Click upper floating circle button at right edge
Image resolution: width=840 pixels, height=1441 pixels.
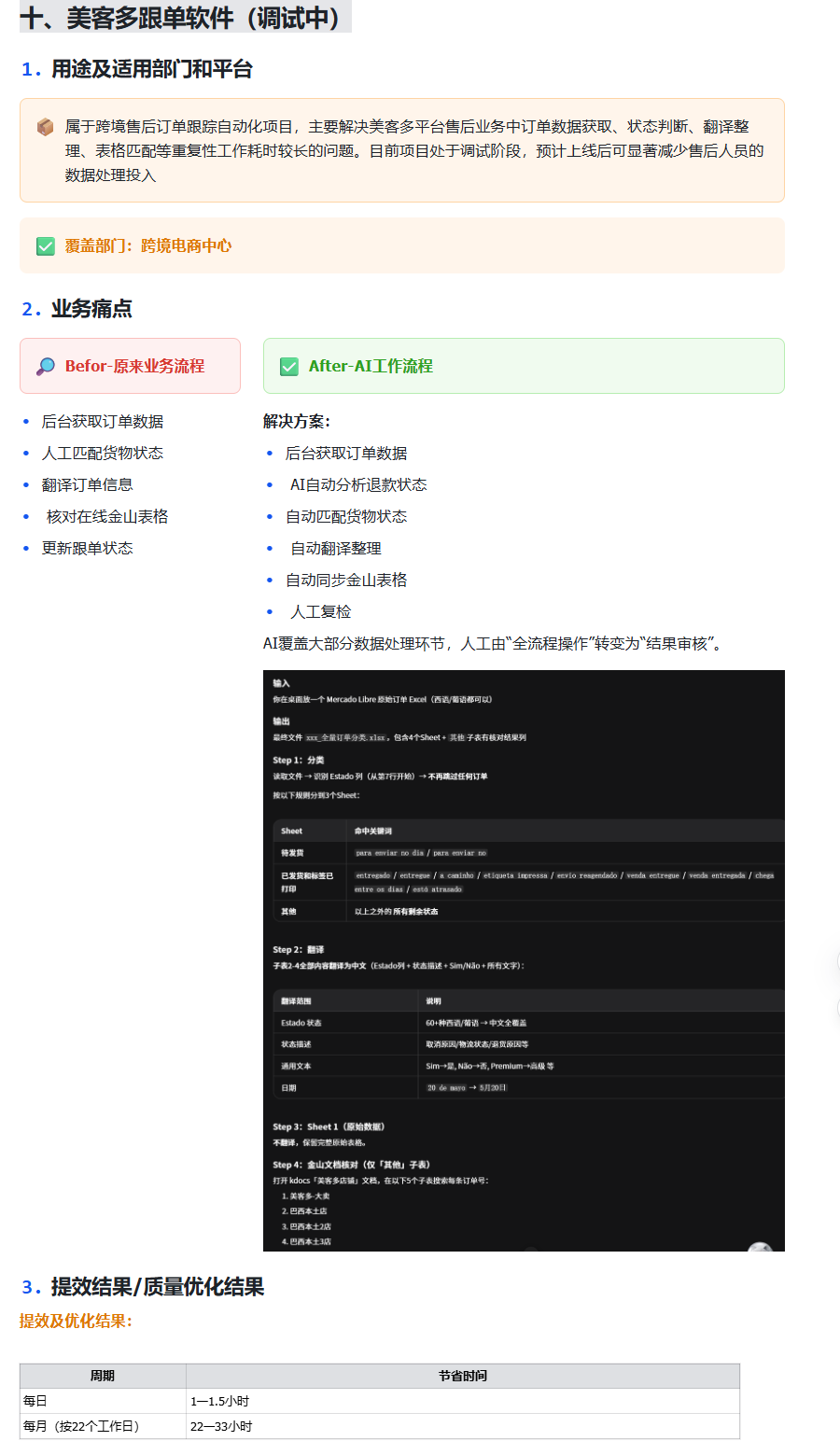839,962
